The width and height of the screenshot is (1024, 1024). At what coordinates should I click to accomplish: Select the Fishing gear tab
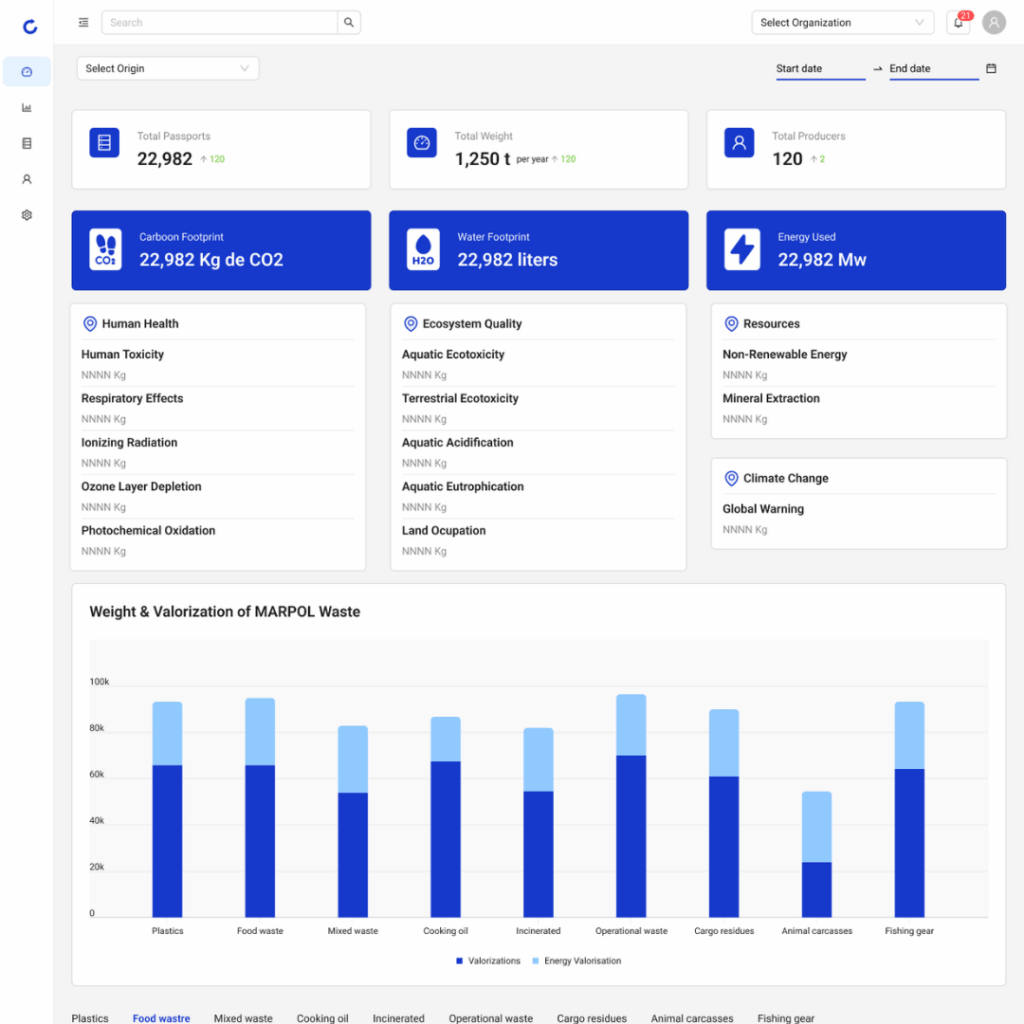click(785, 1018)
